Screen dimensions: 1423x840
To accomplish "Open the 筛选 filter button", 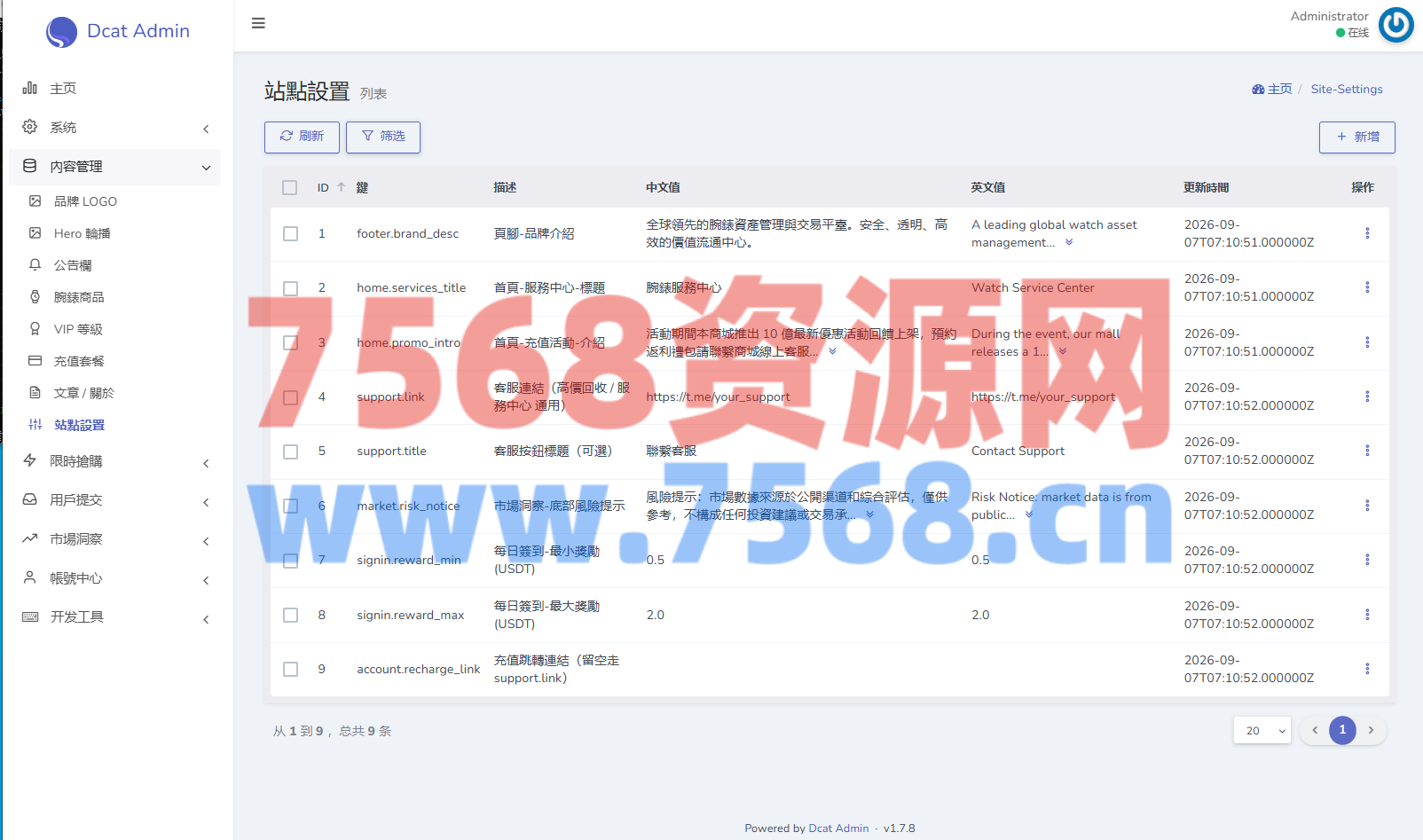I will coord(383,137).
